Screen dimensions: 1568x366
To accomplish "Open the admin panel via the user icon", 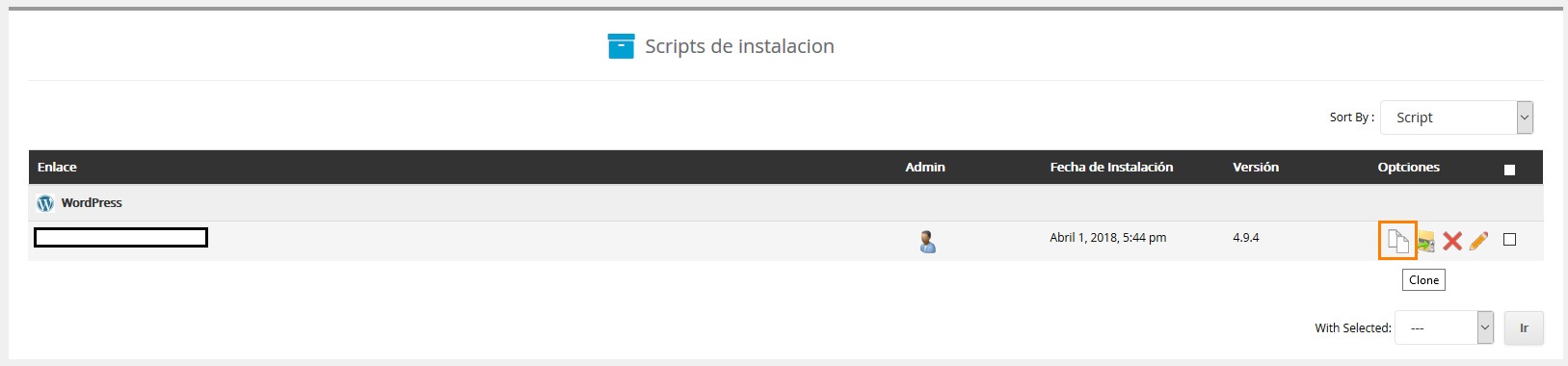I will click(x=927, y=241).
